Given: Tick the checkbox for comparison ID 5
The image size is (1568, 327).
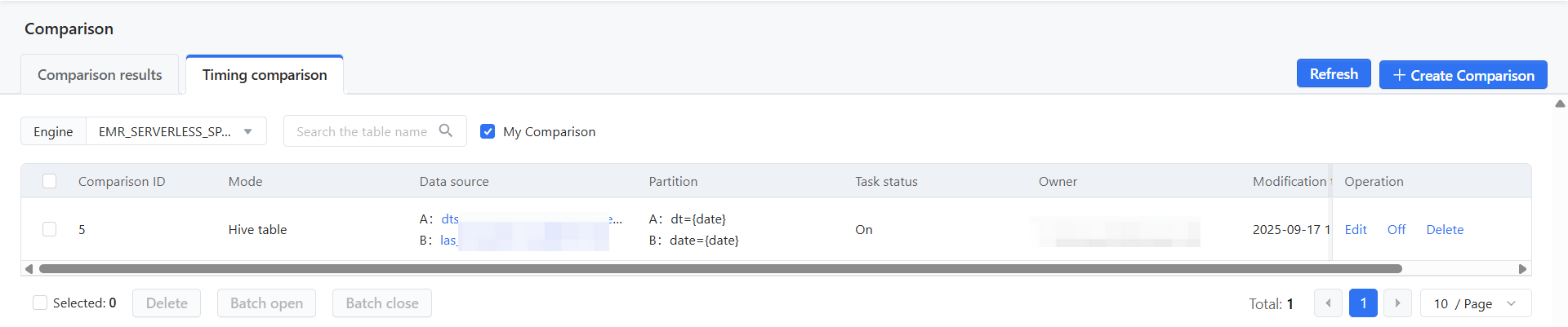Looking at the screenshot, I should click(x=50, y=229).
